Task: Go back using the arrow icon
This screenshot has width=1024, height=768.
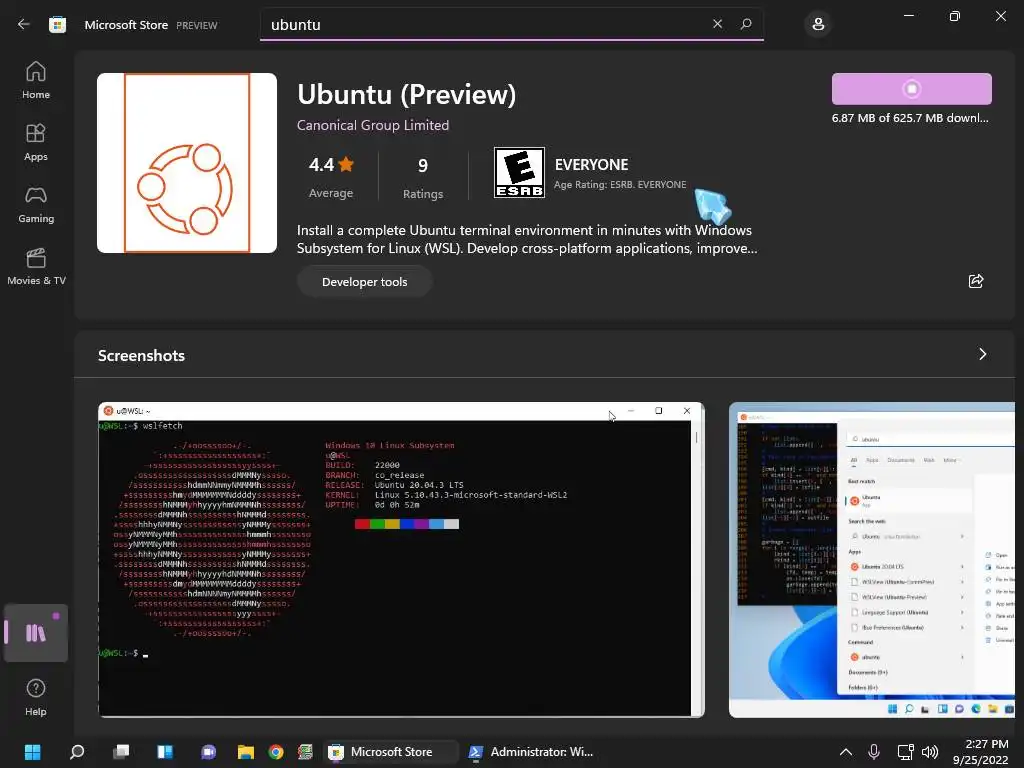Action: pos(24,24)
